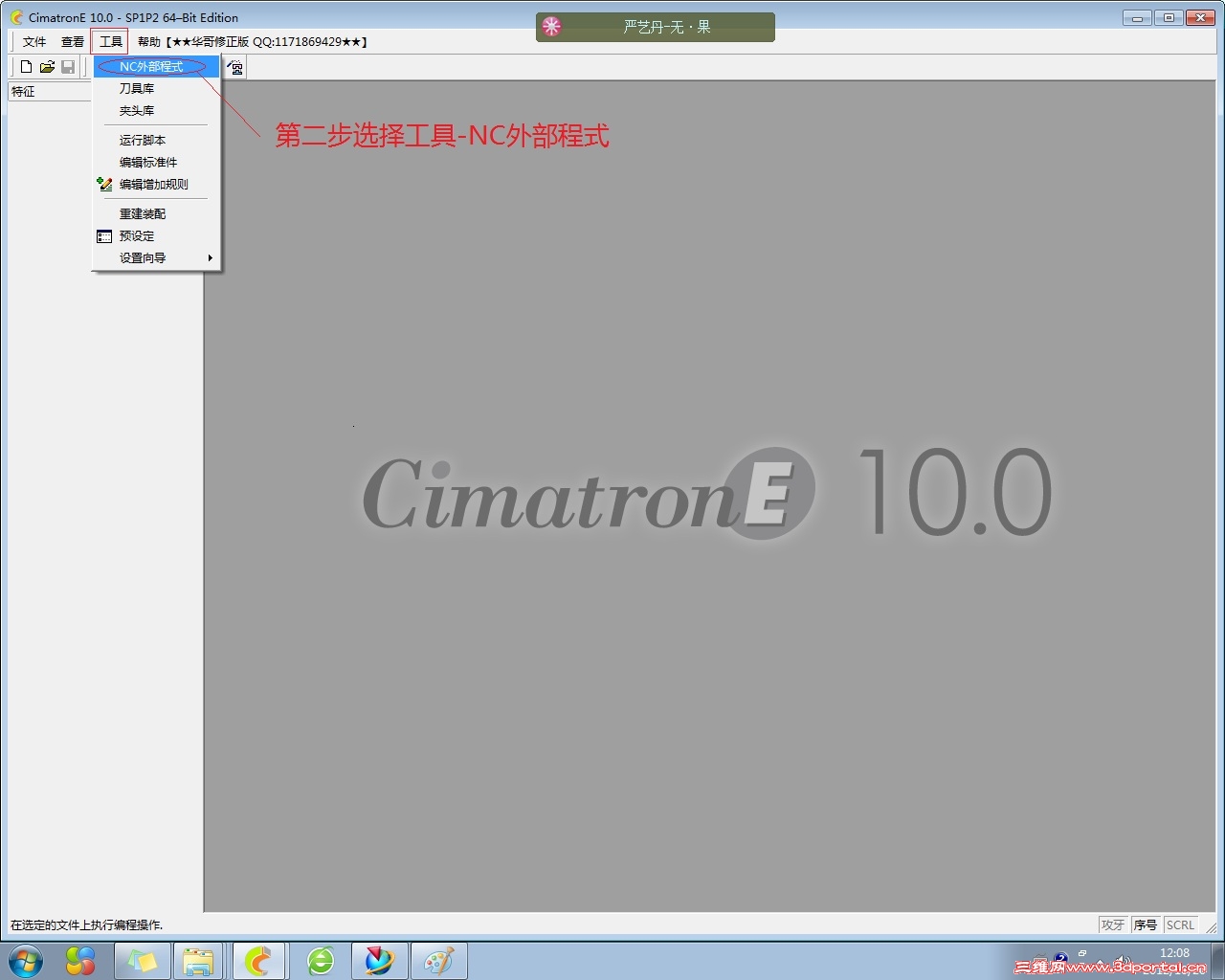
Task: Open the blue-red globe taskbar app
Action: coord(380,961)
